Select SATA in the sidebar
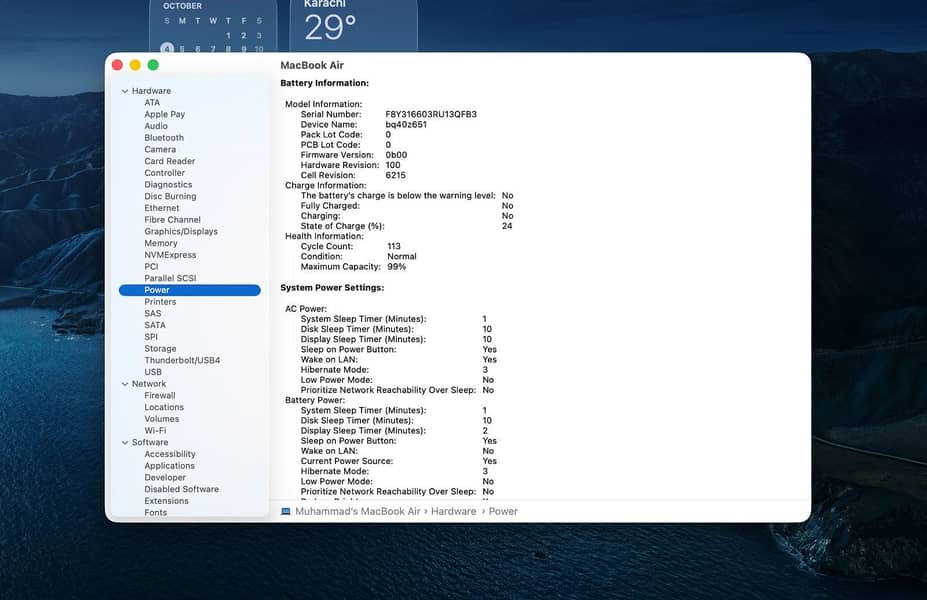927x600 pixels. 154,325
